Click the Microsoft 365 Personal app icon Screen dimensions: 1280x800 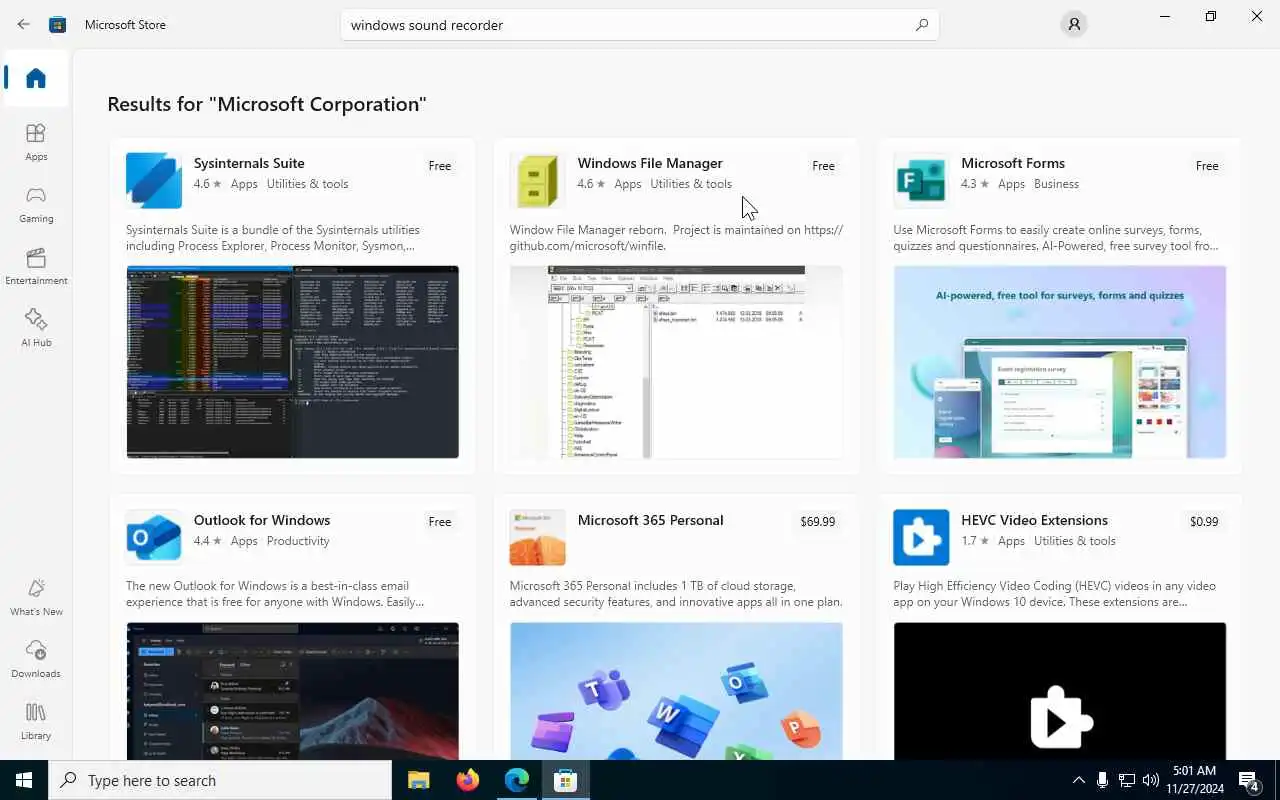click(538, 537)
